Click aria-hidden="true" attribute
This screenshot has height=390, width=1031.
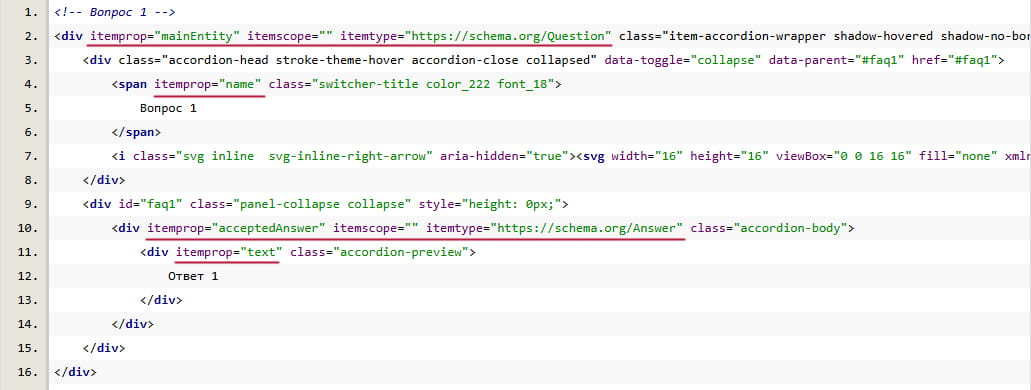click(504, 156)
